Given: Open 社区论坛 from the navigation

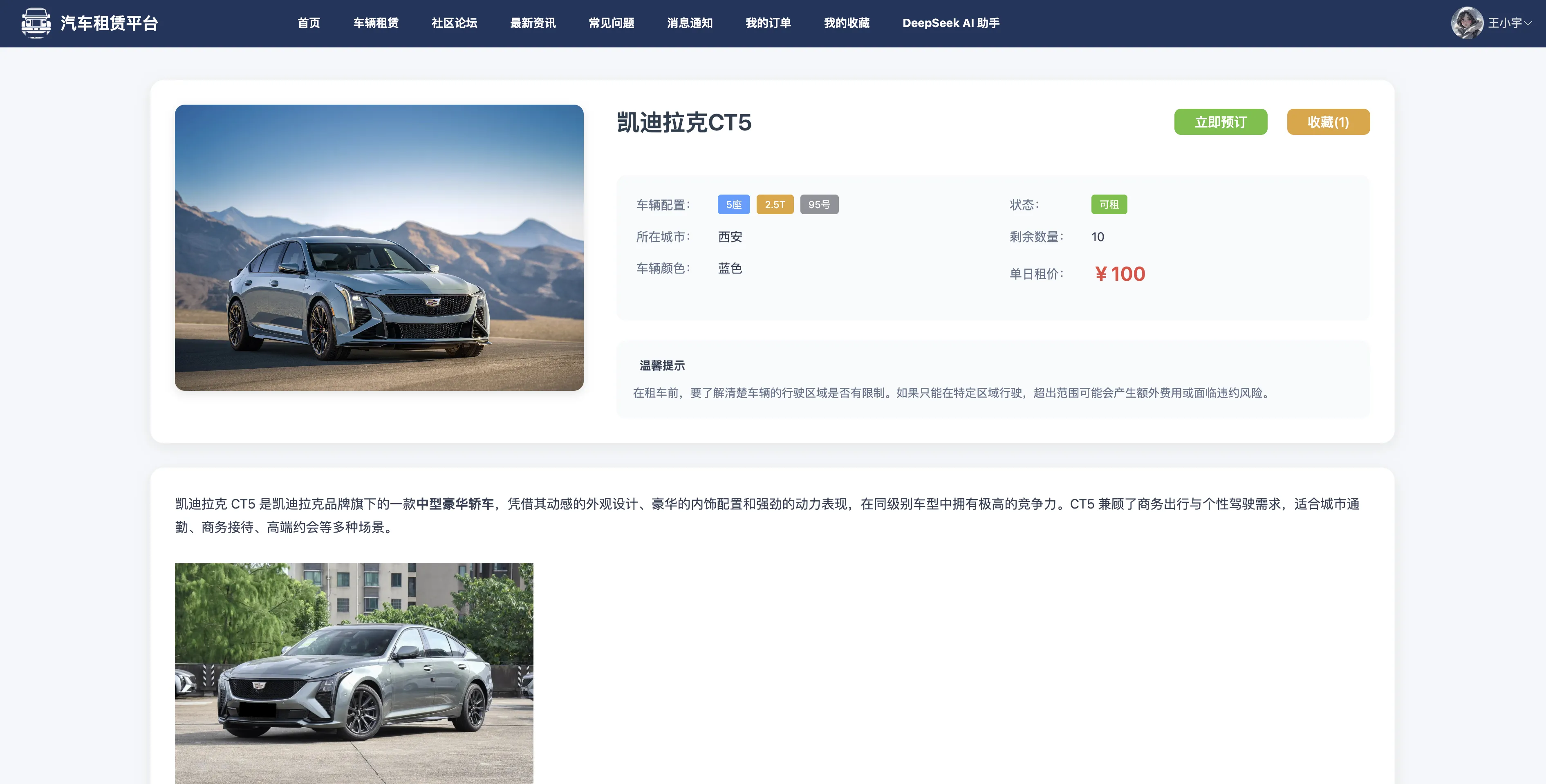Looking at the screenshot, I should (x=454, y=23).
